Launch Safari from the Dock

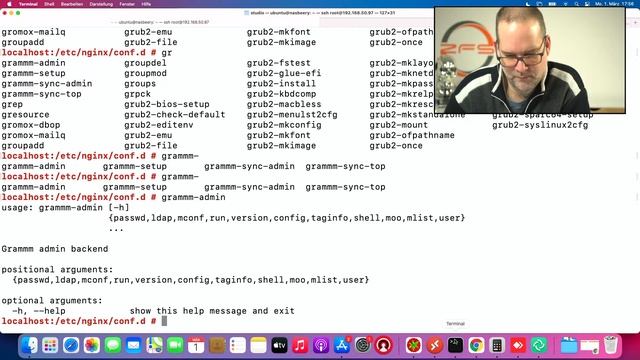71,345
